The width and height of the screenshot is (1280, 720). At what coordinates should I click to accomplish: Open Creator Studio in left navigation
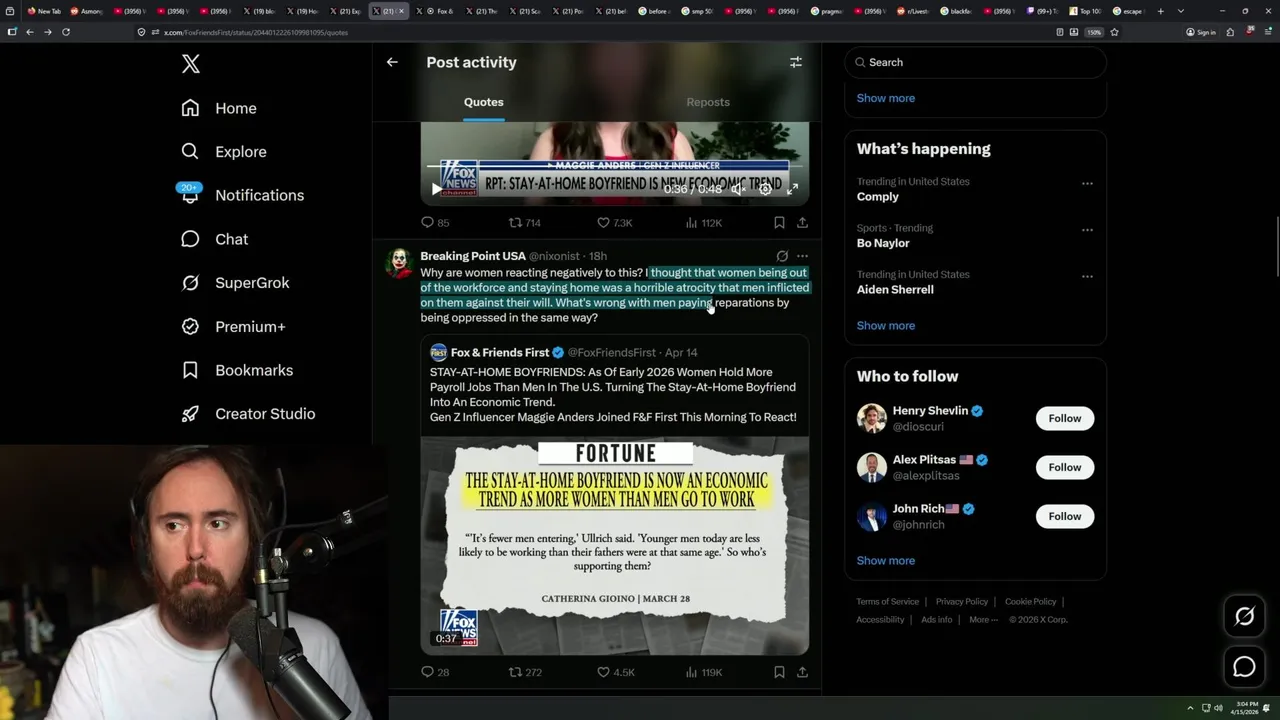pyautogui.click(x=248, y=414)
